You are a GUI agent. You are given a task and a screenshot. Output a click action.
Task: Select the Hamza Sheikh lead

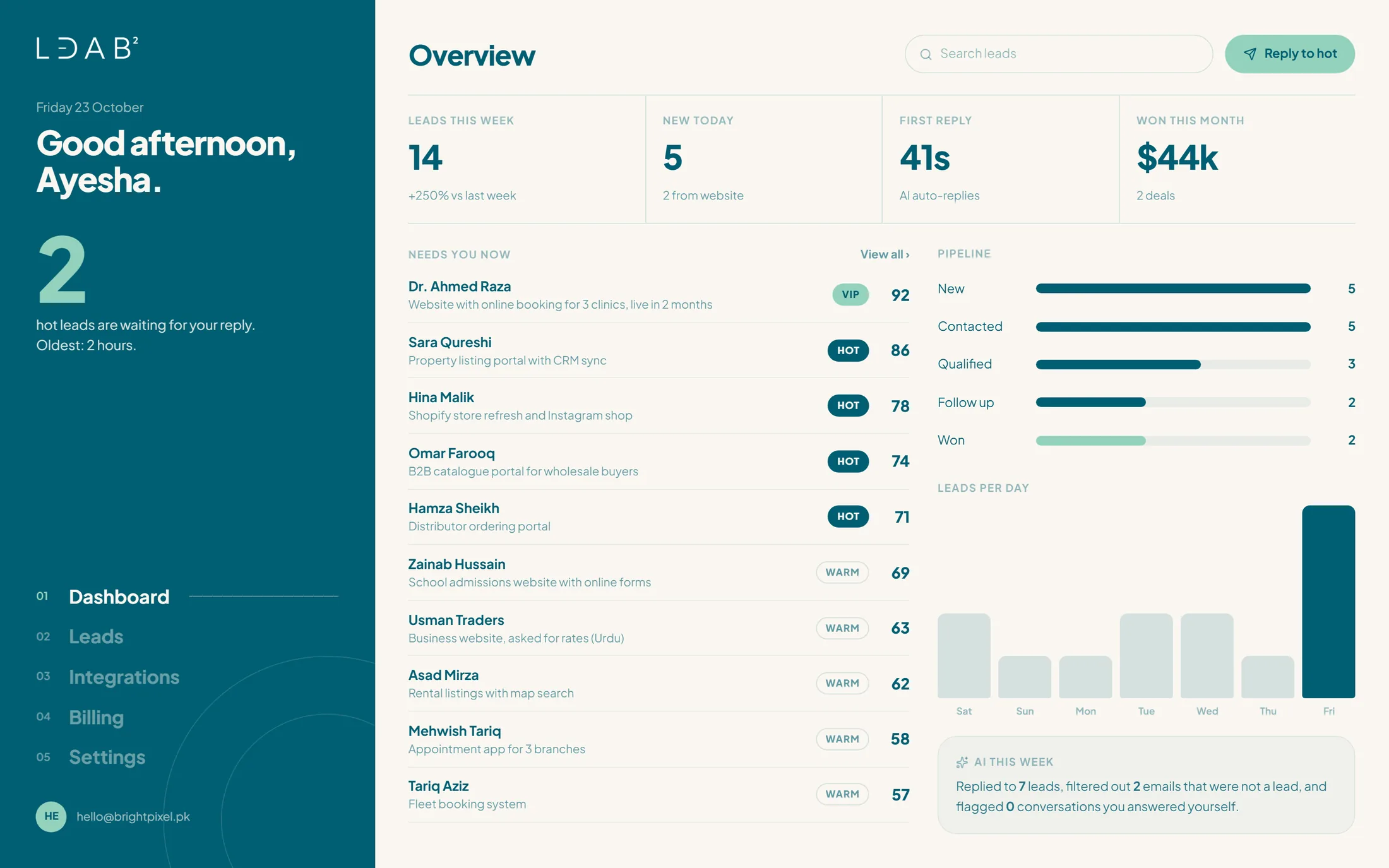click(x=659, y=517)
